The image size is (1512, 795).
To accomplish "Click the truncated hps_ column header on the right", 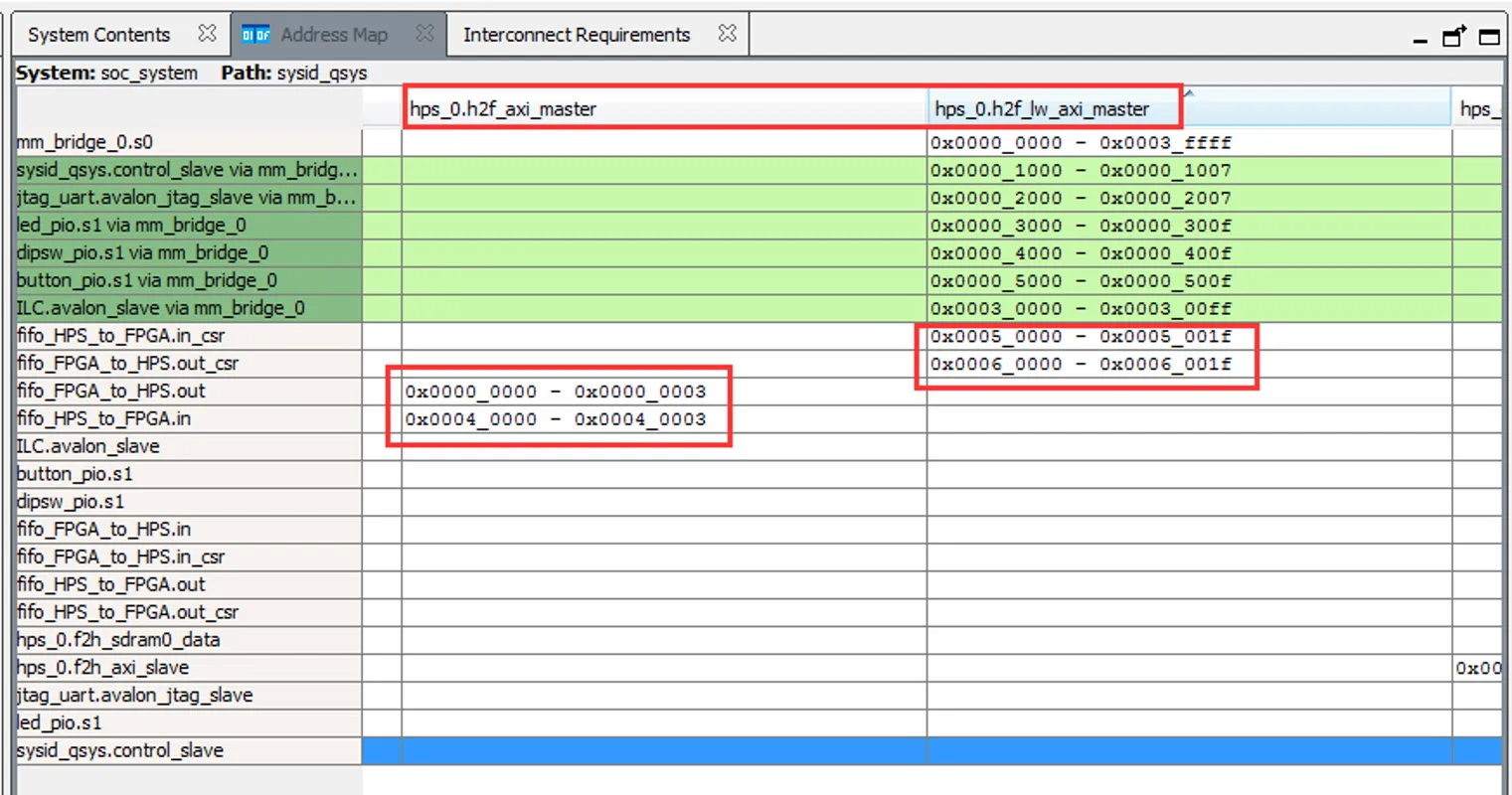I will [1480, 108].
